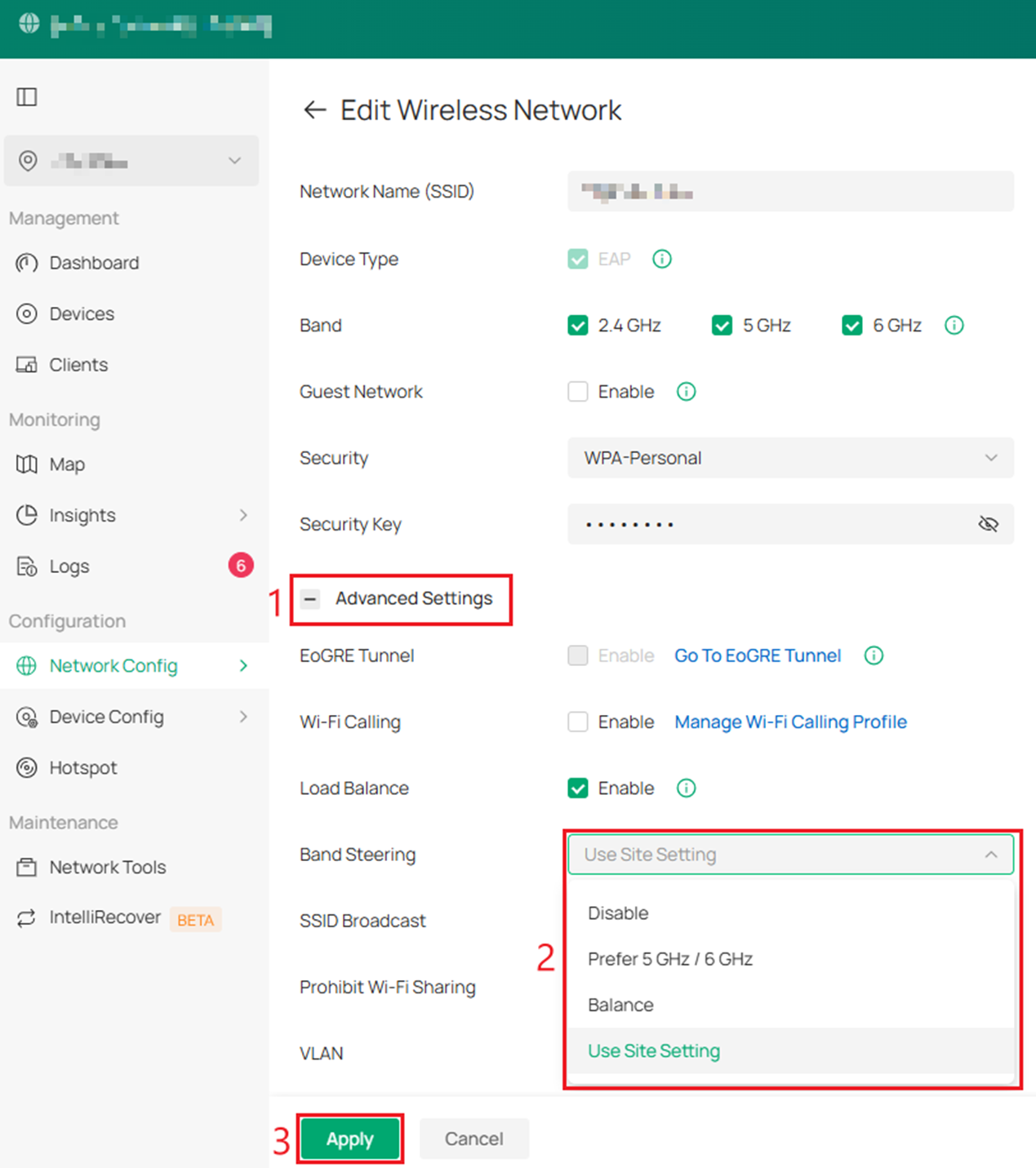Open the site selector dropdown in sidebar
1036x1168 pixels.
point(131,161)
